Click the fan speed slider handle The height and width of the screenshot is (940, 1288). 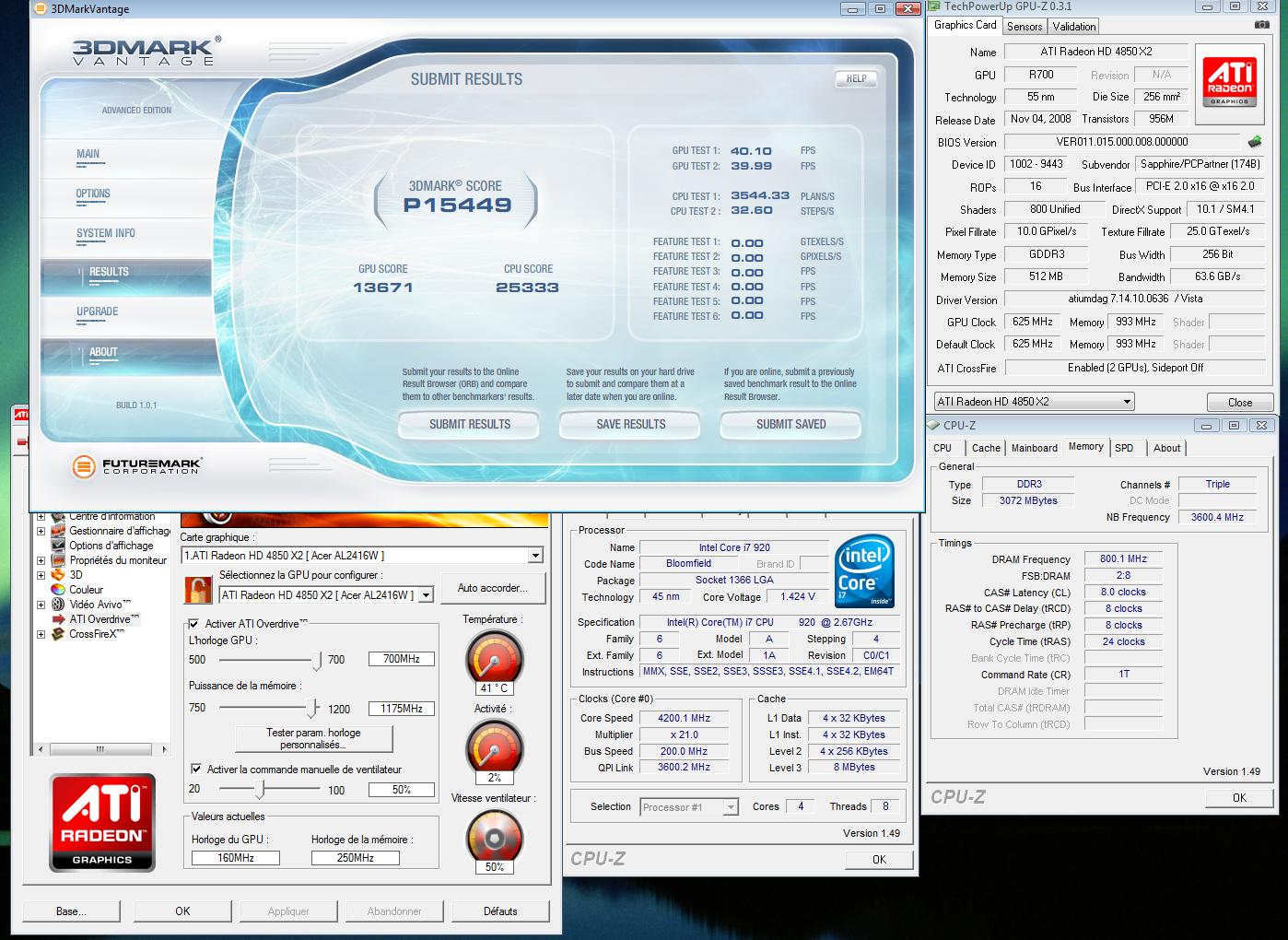[261, 790]
